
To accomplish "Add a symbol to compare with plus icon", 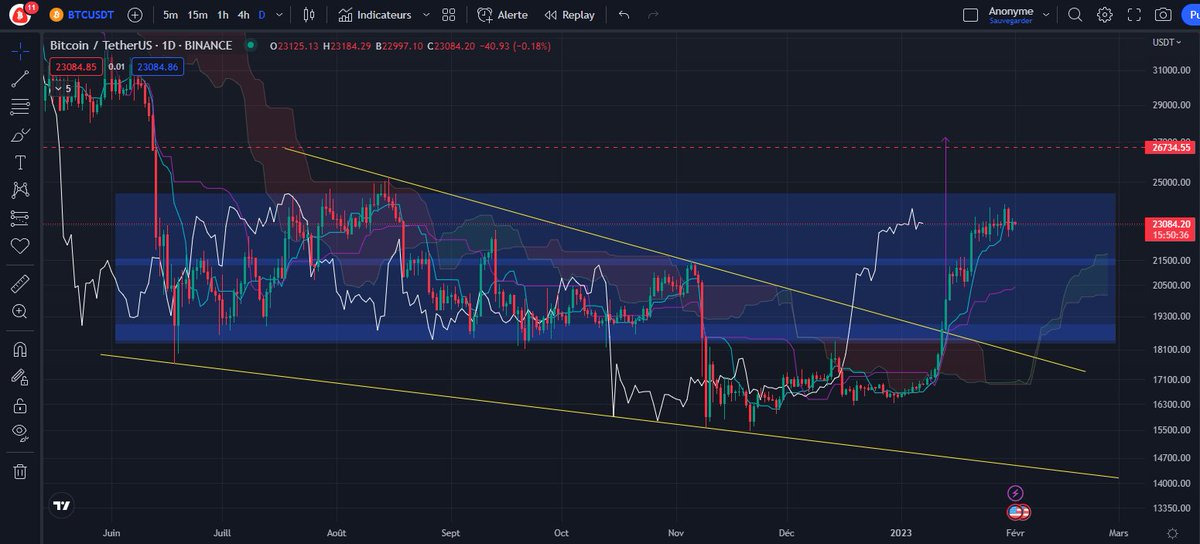I will [135, 15].
